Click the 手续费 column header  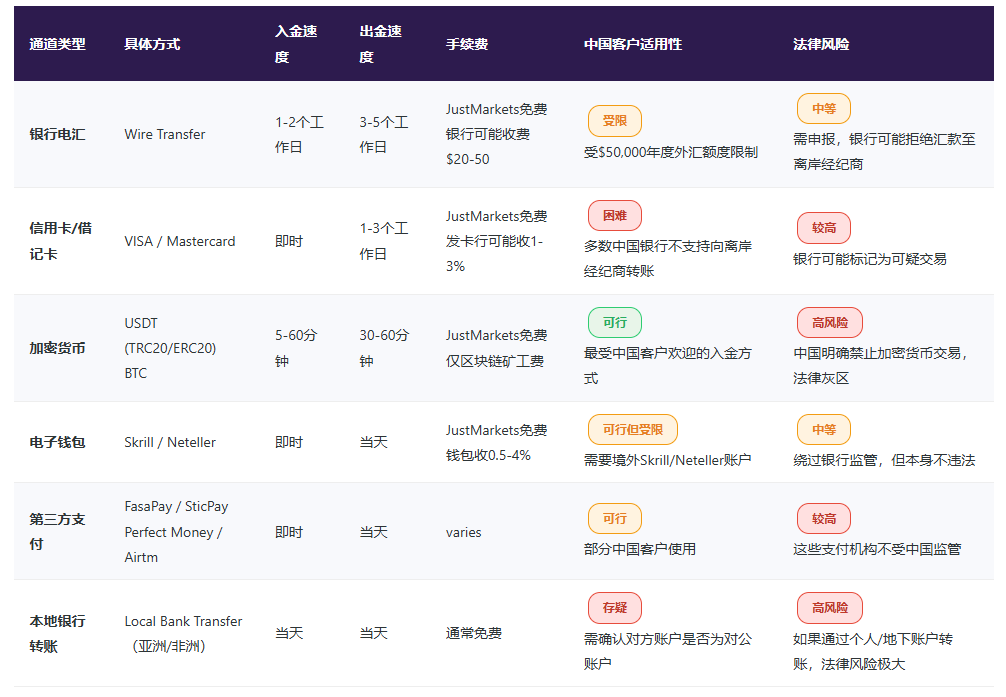467,44
